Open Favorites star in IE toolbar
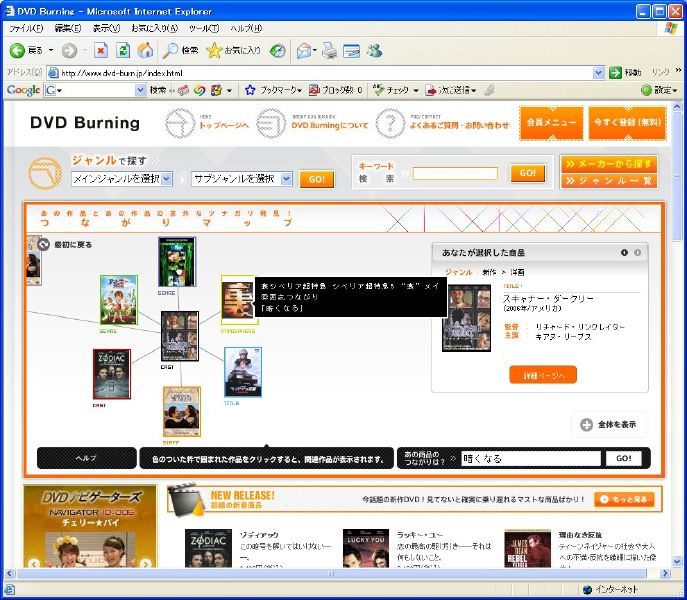The height and width of the screenshot is (600, 687). click(x=214, y=50)
